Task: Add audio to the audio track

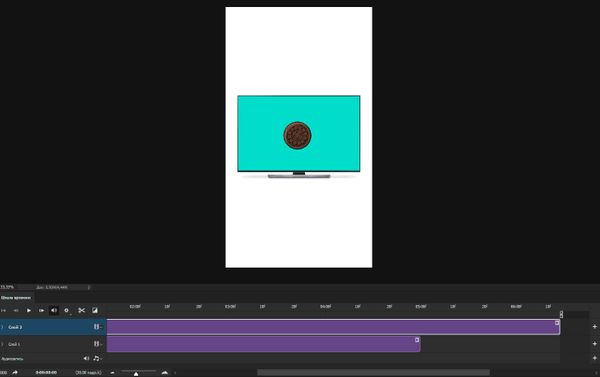Action: pyautogui.click(x=595, y=358)
